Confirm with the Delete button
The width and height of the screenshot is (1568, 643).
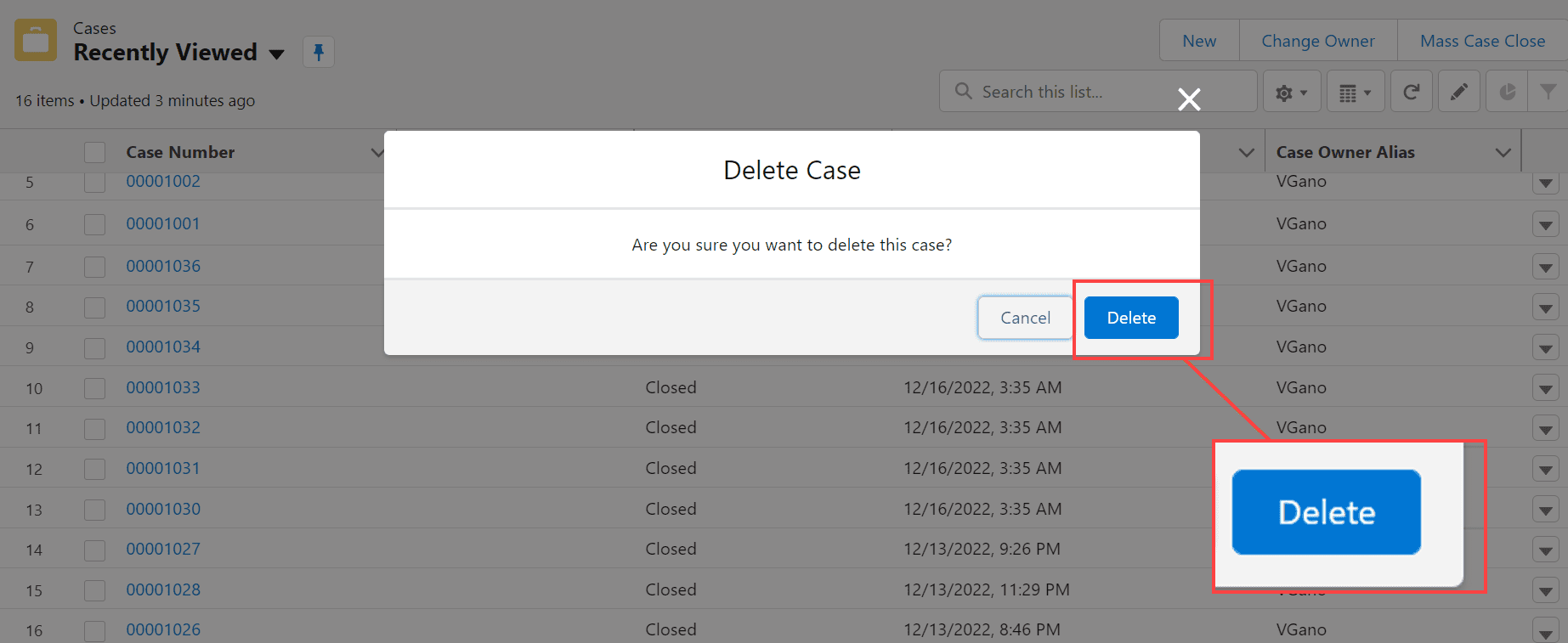coord(1130,318)
